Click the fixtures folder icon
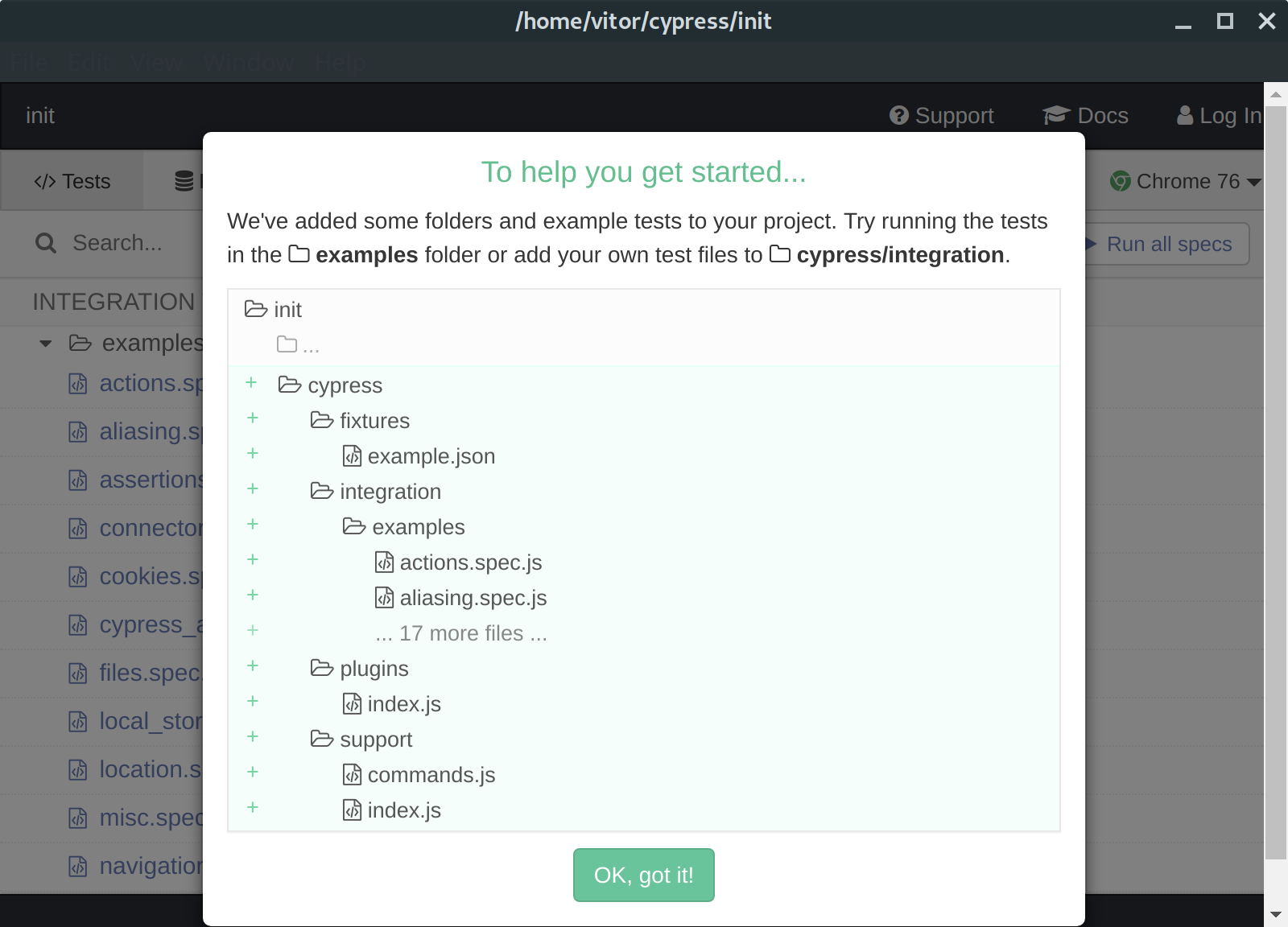The image size is (1288, 927). click(x=322, y=420)
